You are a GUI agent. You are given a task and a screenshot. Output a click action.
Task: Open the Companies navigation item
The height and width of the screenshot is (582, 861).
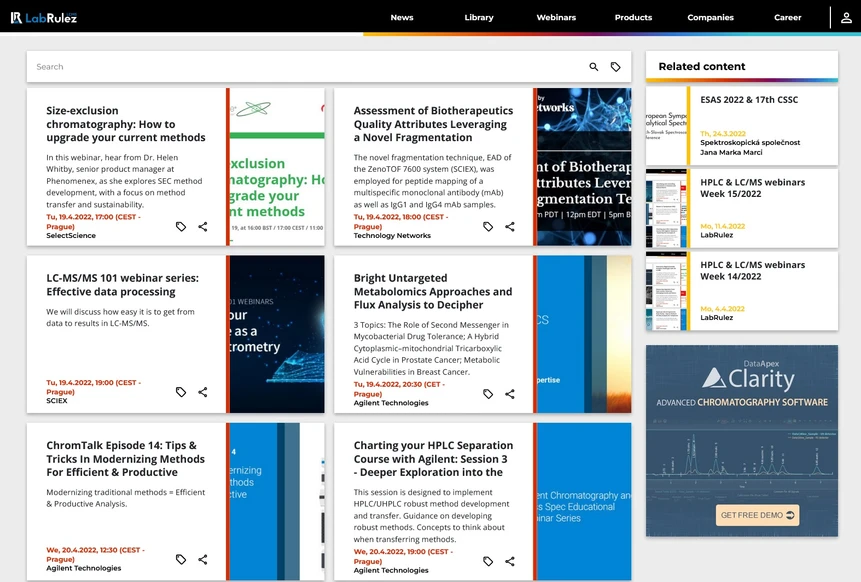(x=710, y=17)
